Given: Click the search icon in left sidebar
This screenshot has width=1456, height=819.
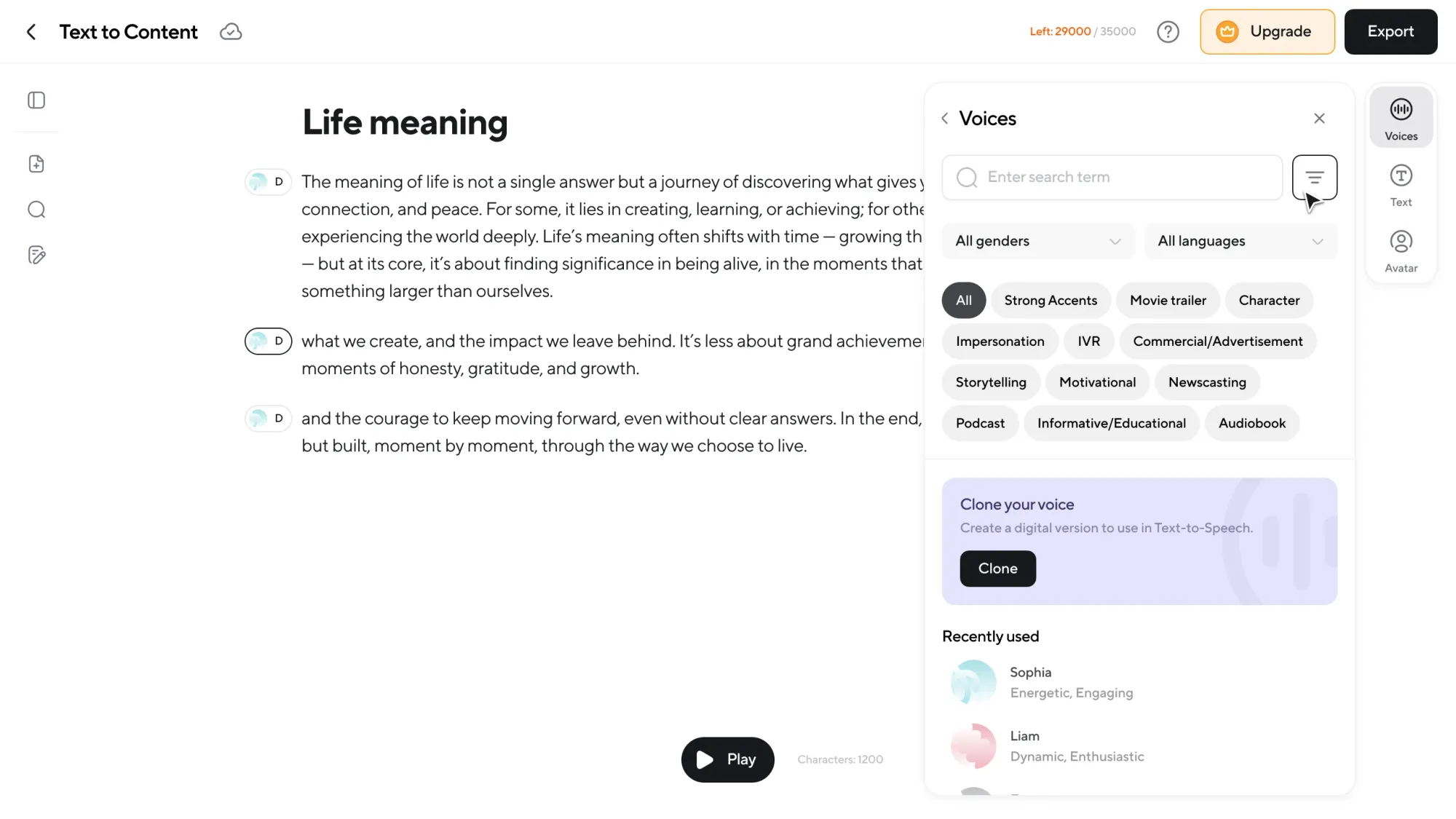Looking at the screenshot, I should point(36,210).
